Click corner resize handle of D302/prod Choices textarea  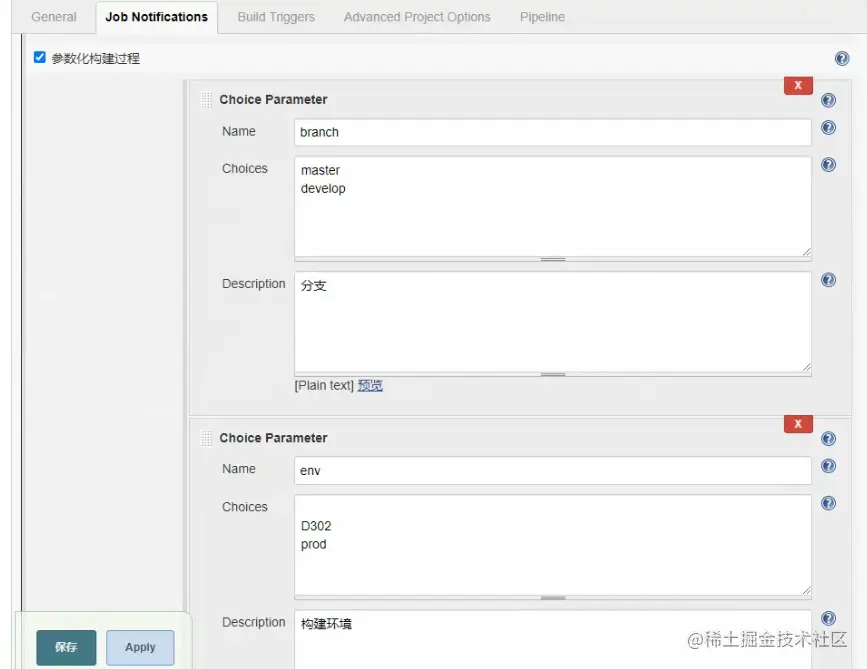[807, 590]
